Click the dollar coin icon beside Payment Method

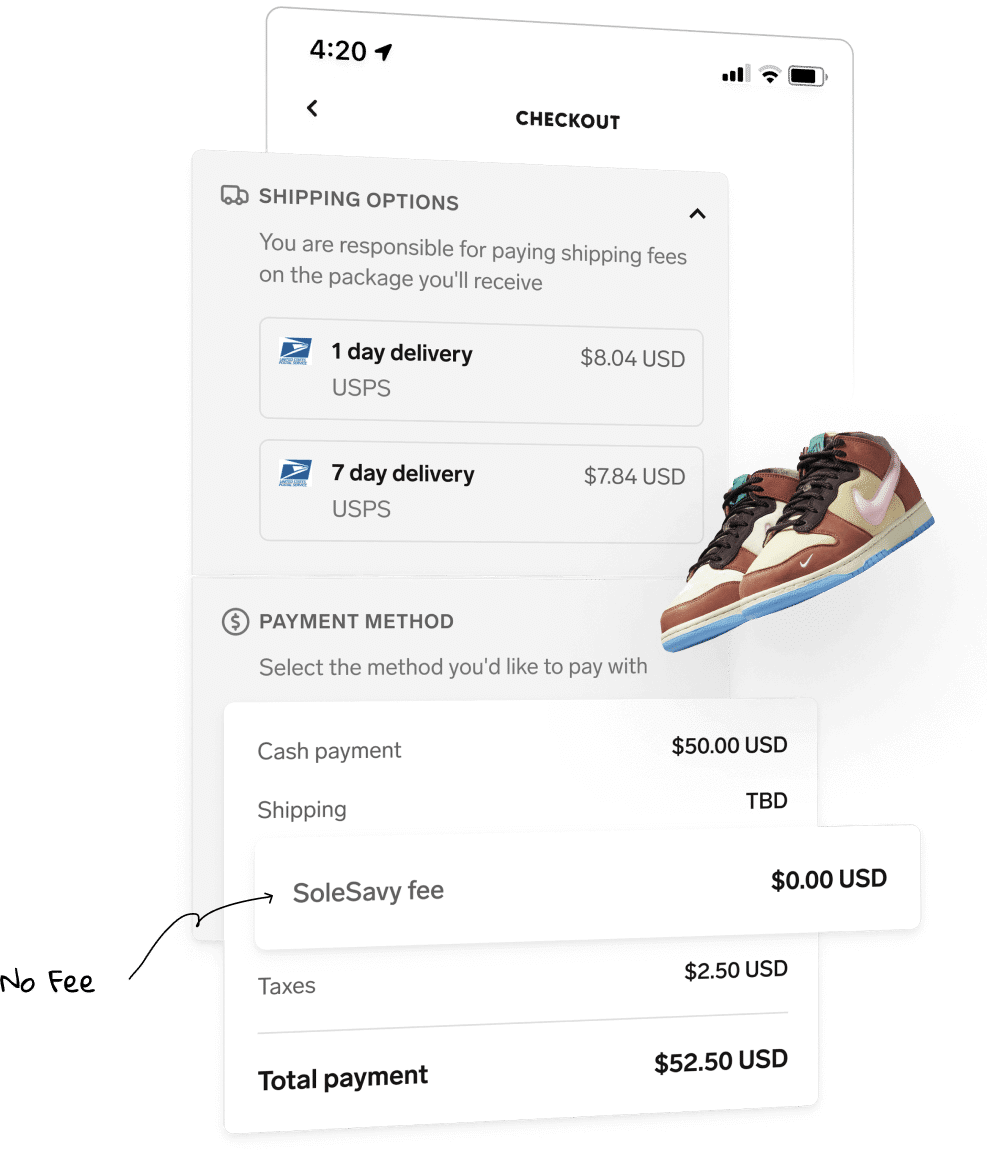coord(235,621)
